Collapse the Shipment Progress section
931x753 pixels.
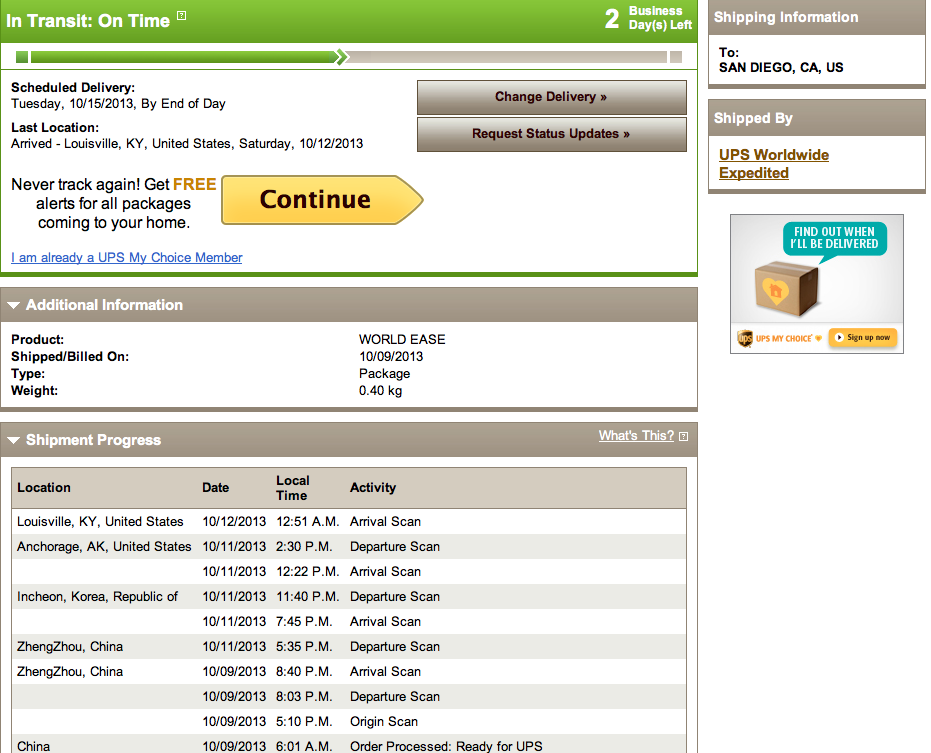tap(14, 440)
